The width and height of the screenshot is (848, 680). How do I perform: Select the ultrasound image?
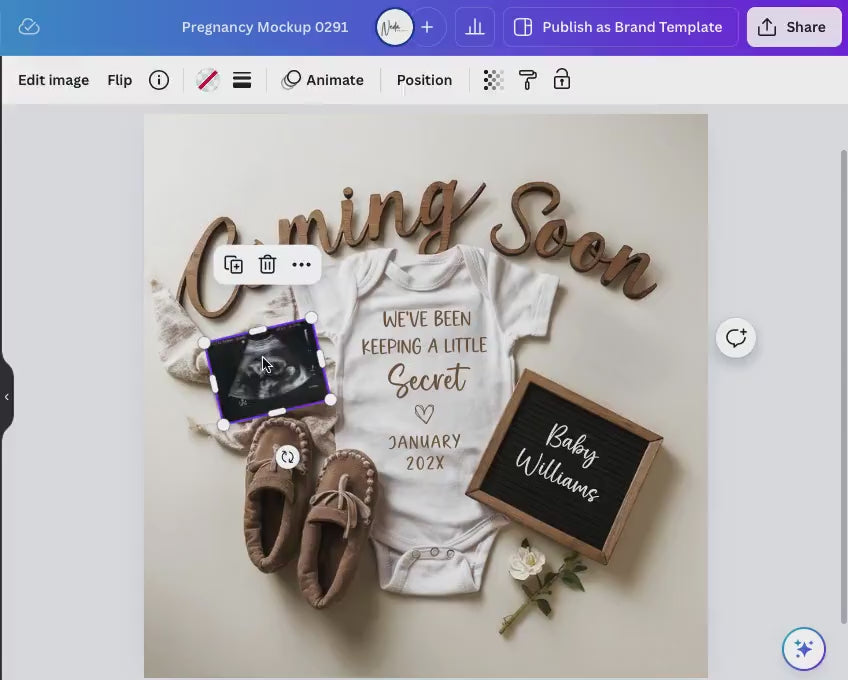tap(268, 371)
